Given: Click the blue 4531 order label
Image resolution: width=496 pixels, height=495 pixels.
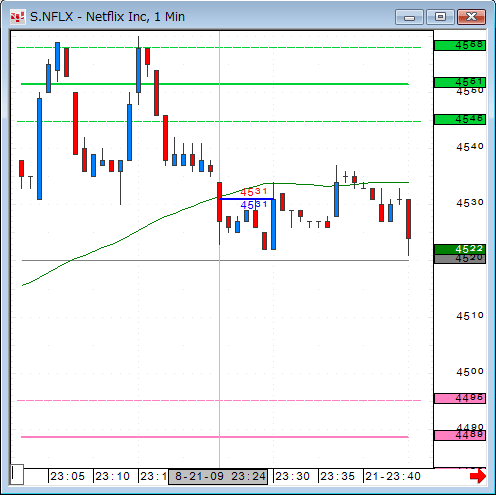Looking at the screenshot, I should coord(254,205).
